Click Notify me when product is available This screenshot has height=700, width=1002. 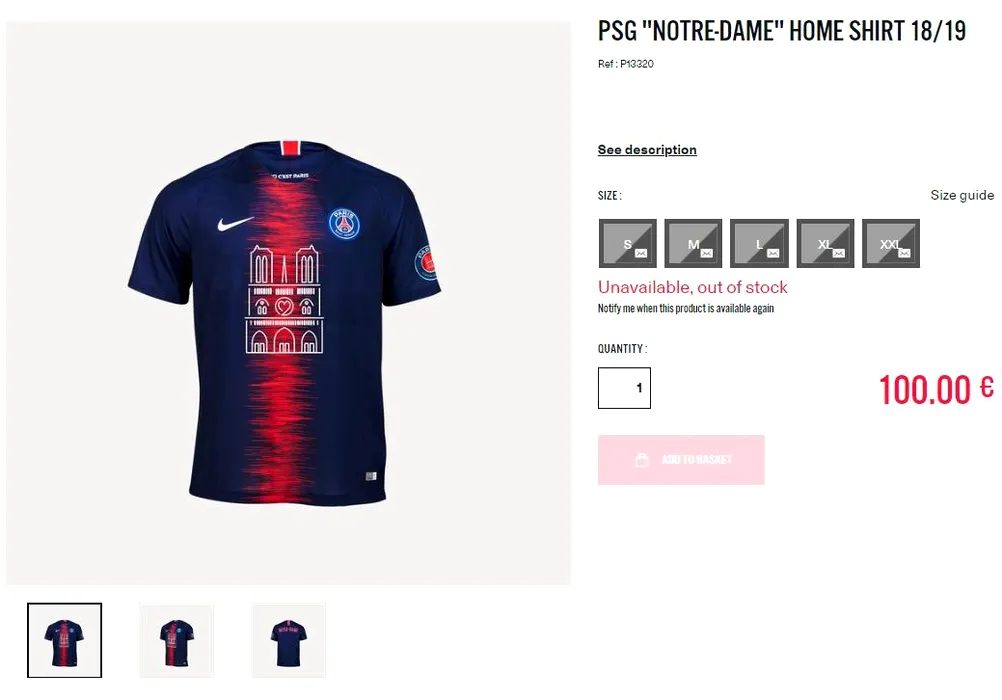click(686, 308)
